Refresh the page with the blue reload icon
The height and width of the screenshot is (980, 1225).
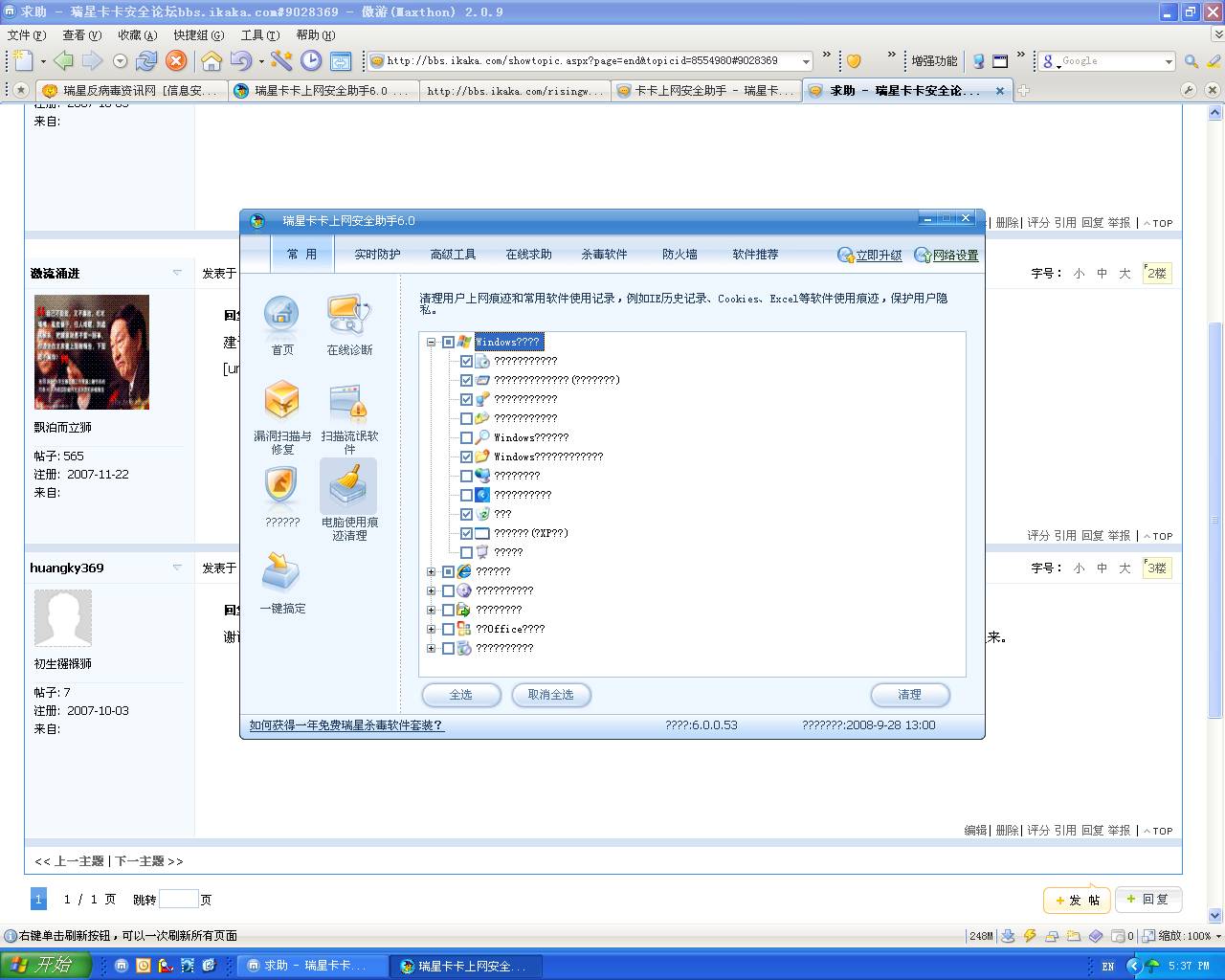tap(146, 60)
